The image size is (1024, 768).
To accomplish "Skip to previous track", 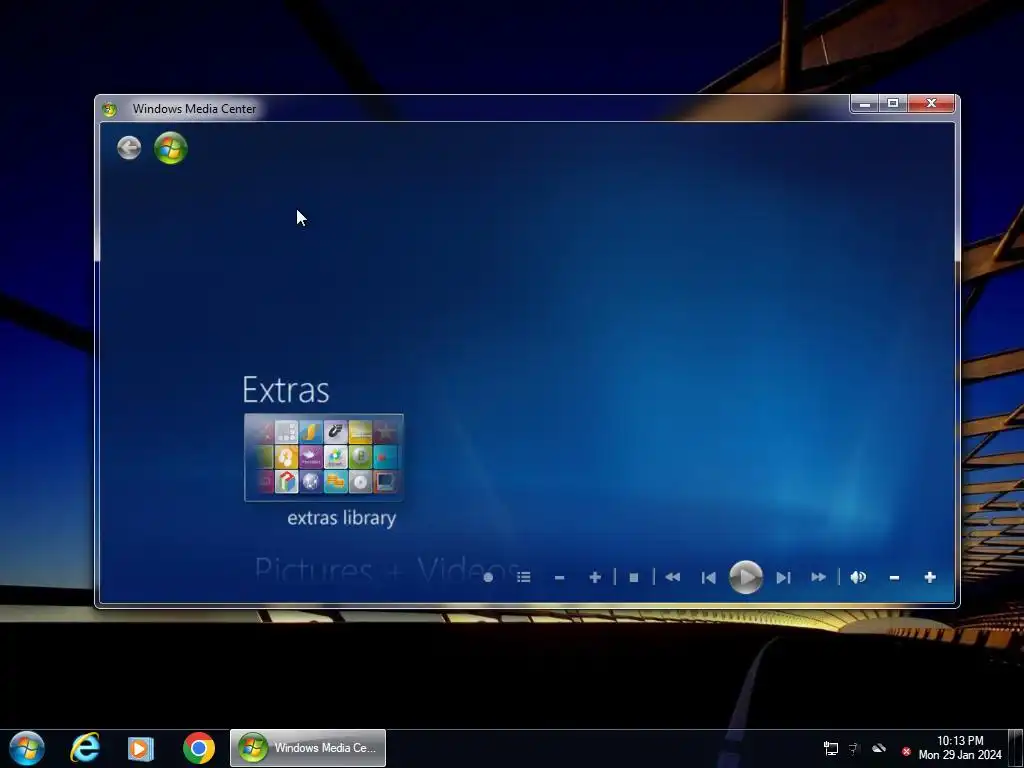I will click(x=709, y=577).
